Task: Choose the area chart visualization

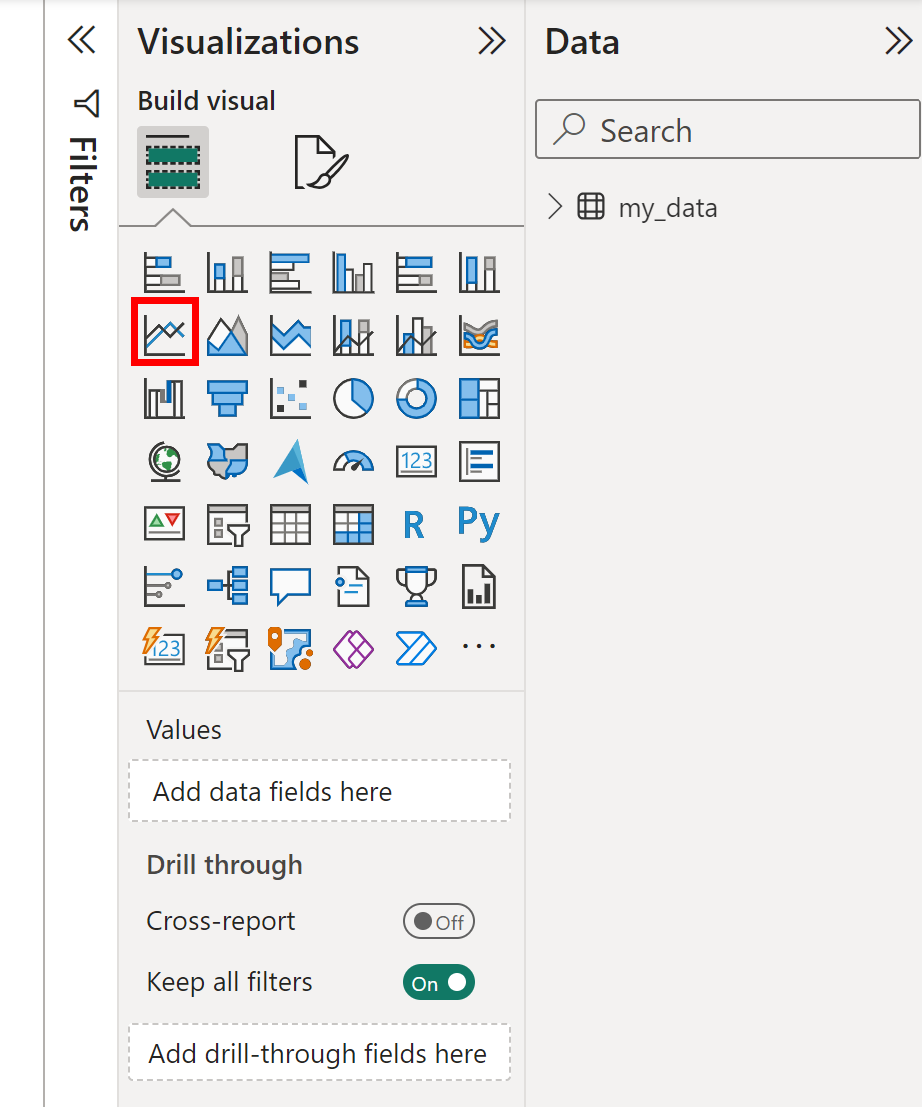Action: [227, 335]
